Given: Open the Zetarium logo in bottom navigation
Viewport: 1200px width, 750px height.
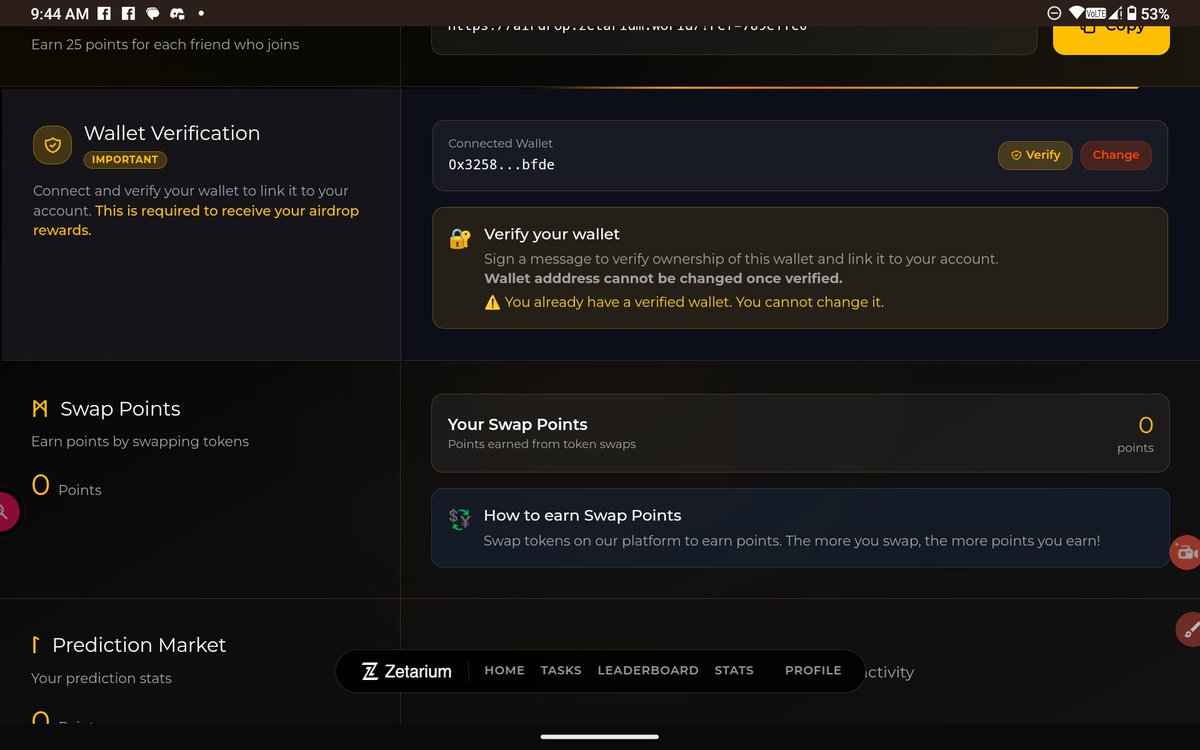Looking at the screenshot, I should tap(406, 671).
